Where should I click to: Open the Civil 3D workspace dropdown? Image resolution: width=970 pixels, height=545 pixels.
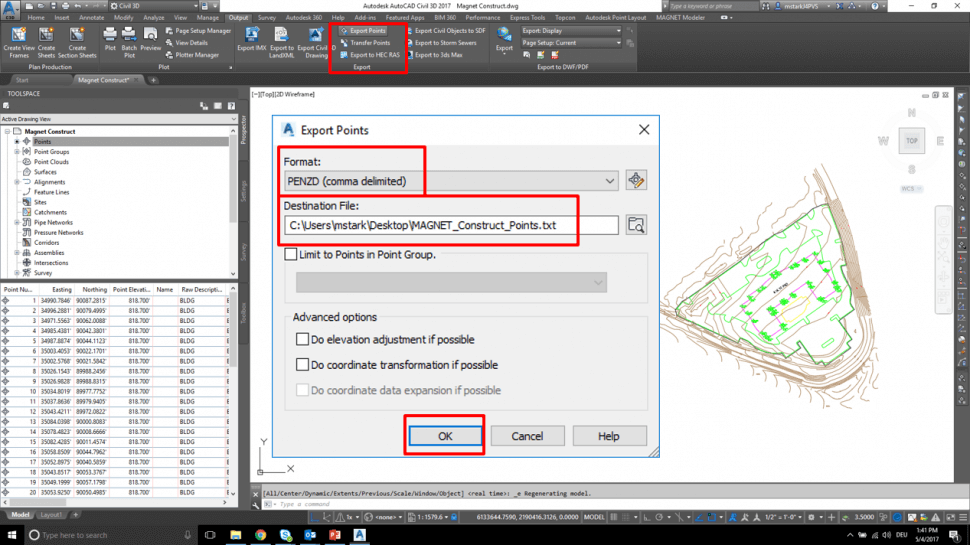(154, 6)
